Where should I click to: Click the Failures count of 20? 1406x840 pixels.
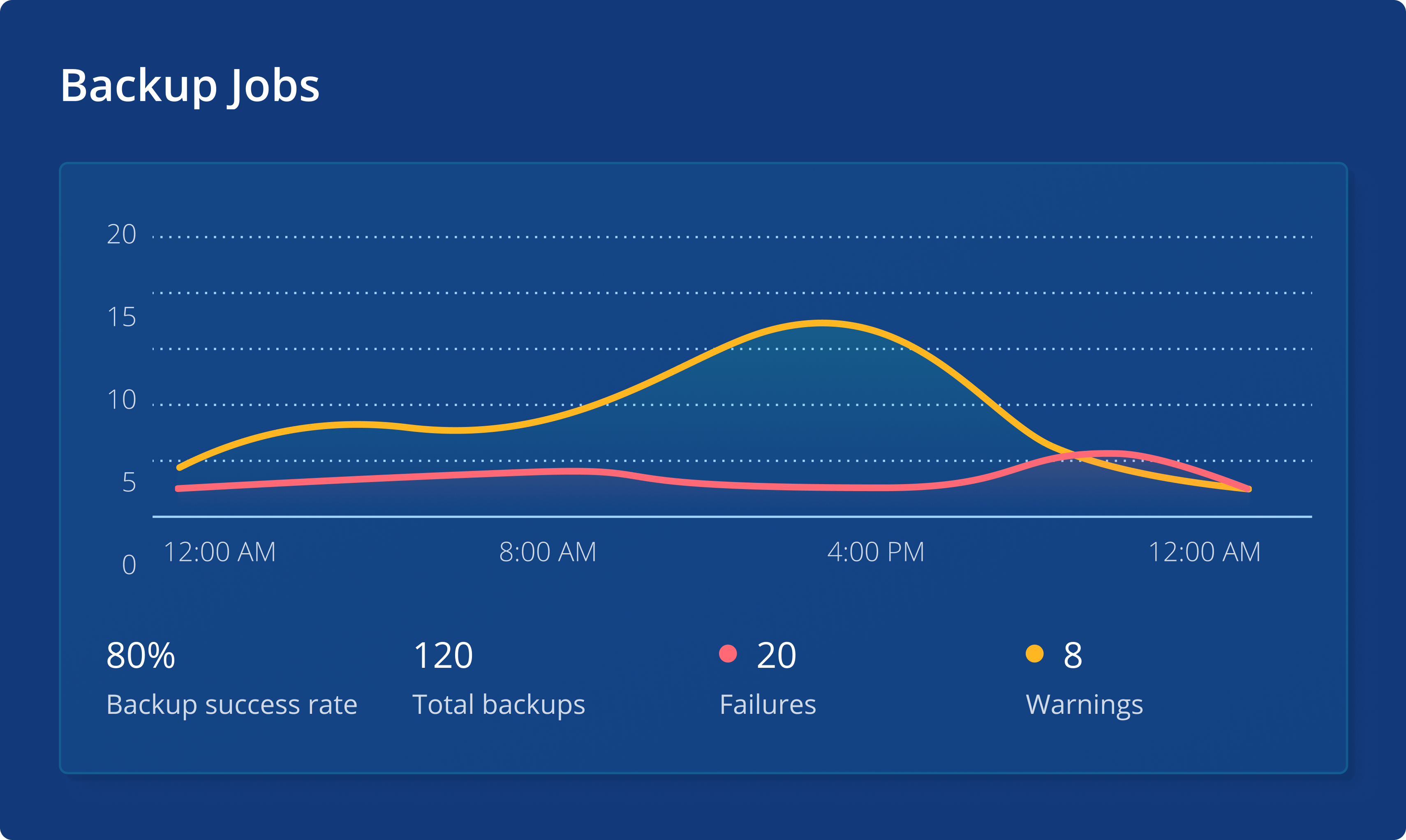(x=776, y=655)
